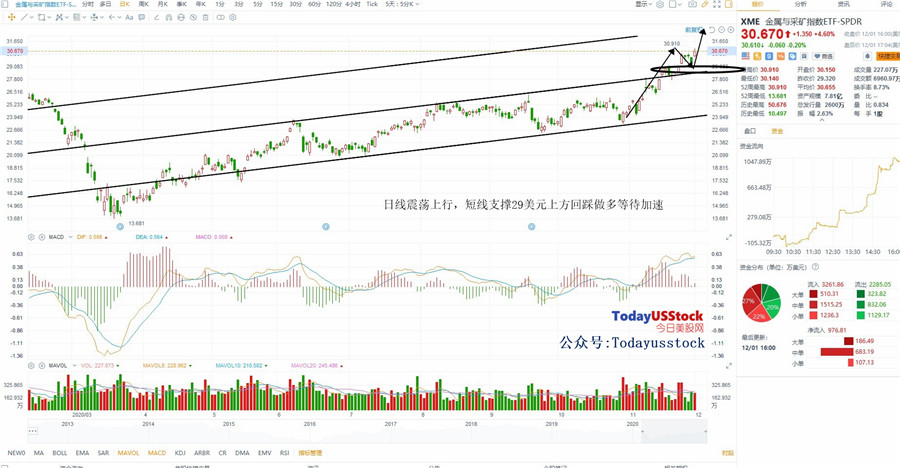The width and height of the screenshot is (900, 468).
Task: Select the move/pan crosshair drawing tool
Action: pos(11,17)
